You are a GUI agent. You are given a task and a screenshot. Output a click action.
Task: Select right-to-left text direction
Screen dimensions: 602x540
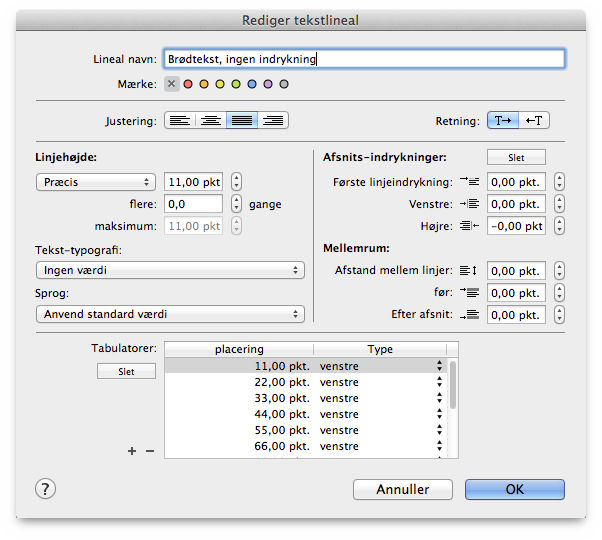tap(534, 121)
